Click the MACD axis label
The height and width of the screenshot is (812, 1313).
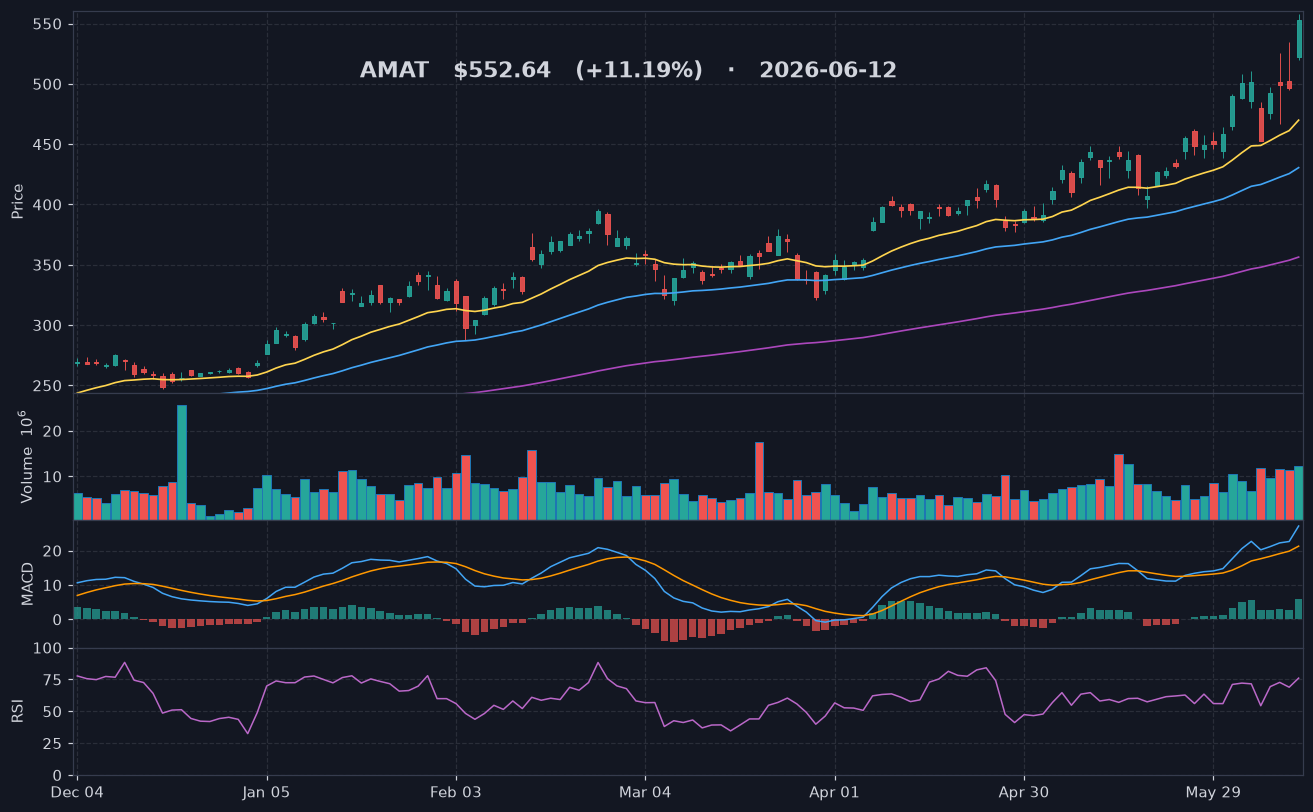click(x=27, y=583)
